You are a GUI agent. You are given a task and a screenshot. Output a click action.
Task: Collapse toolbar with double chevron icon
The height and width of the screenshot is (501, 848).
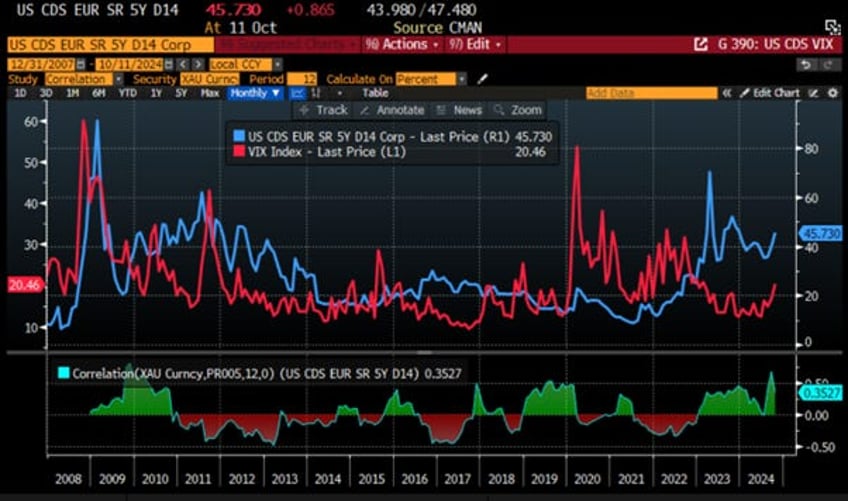727,93
